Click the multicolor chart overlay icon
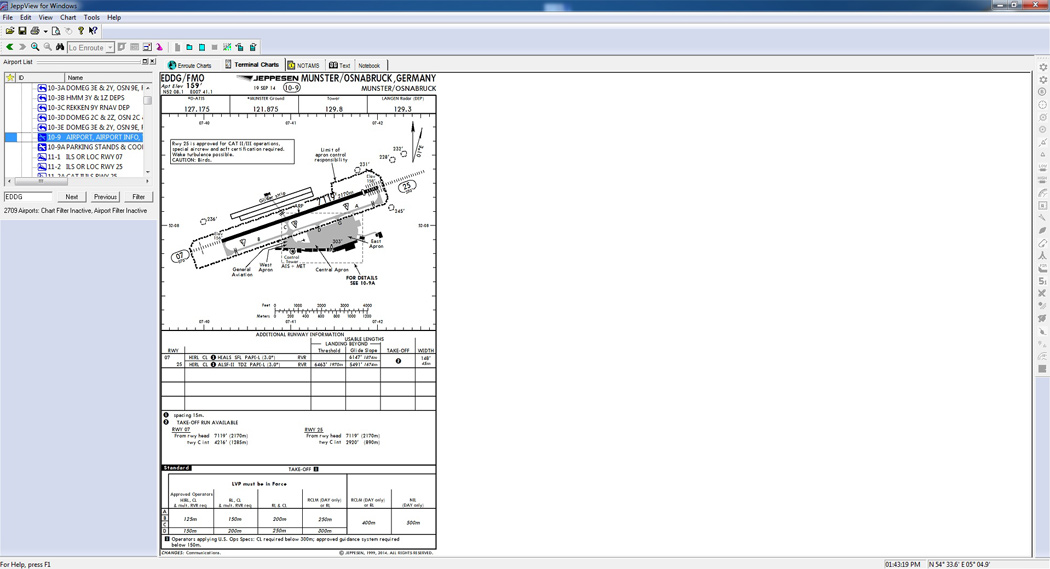 pyautogui.click(x=227, y=47)
